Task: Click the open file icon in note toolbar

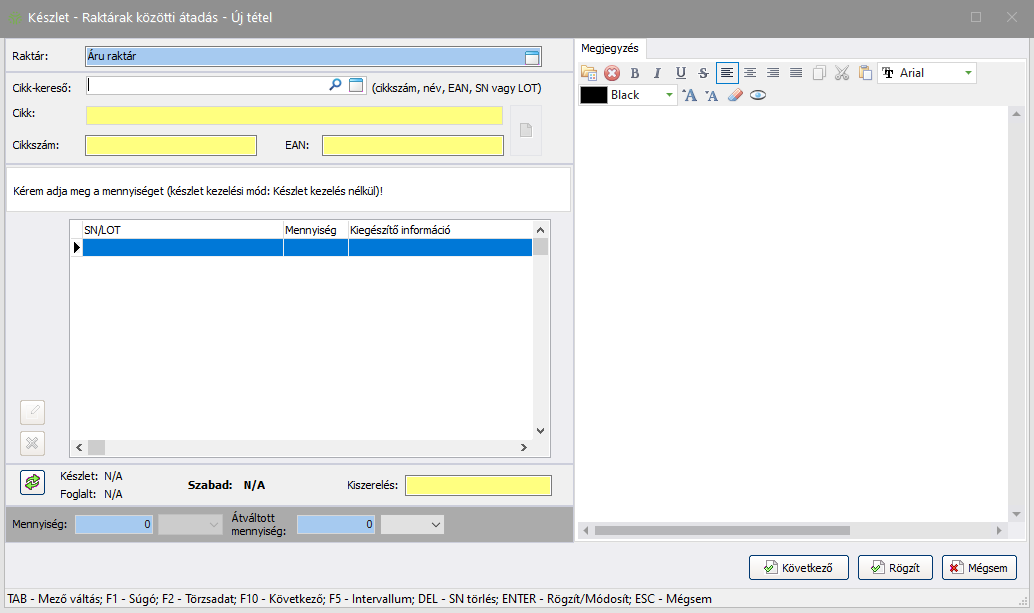Action: click(589, 73)
